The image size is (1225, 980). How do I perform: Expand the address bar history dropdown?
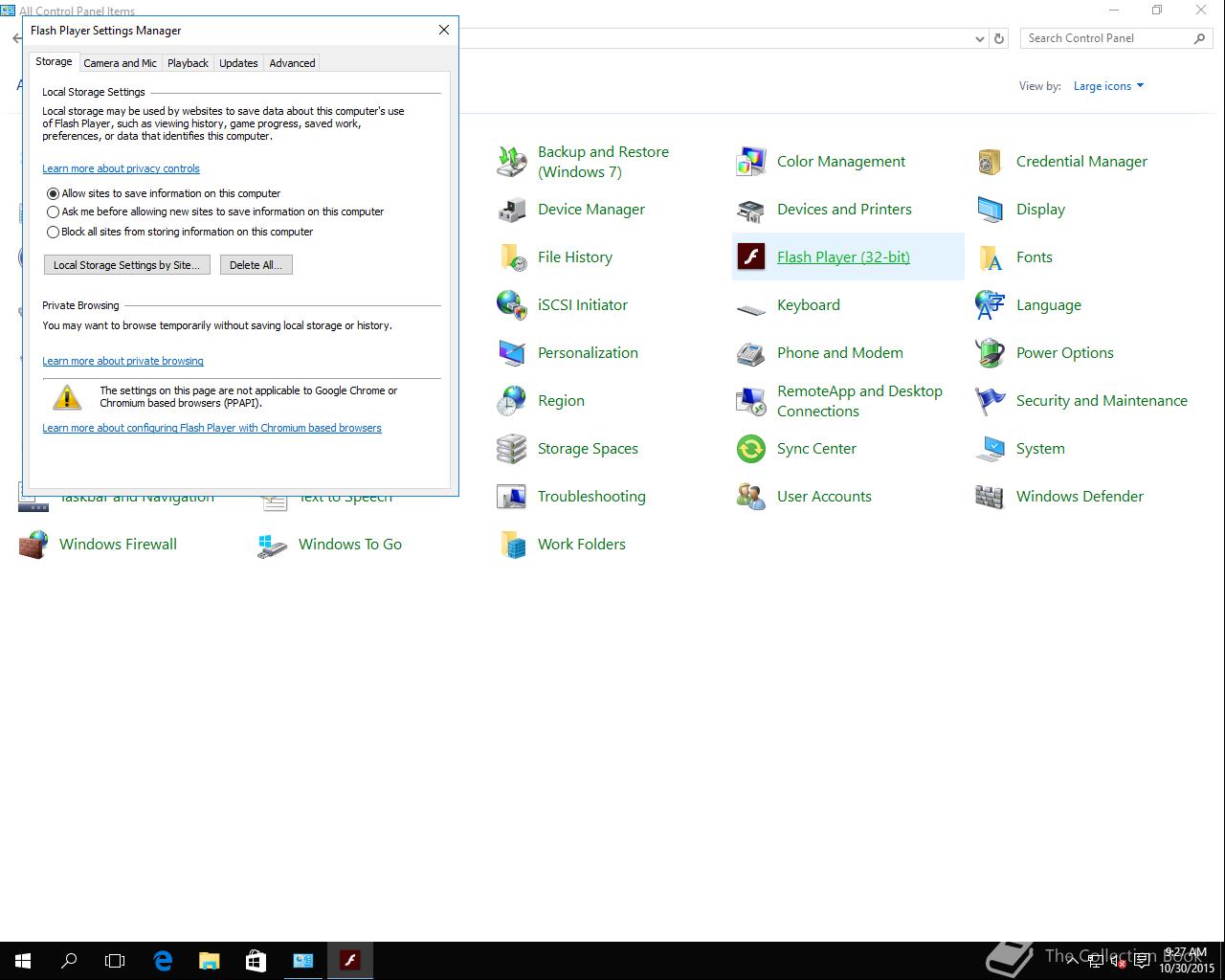[x=979, y=39]
